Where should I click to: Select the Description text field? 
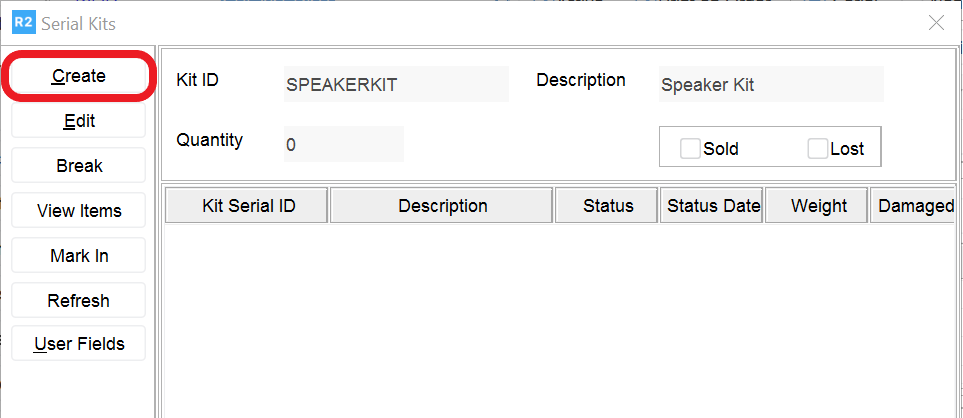(x=770, y=85)
